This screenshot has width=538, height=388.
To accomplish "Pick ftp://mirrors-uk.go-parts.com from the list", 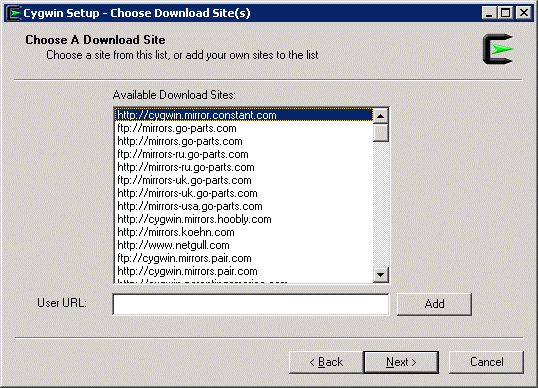I will pos(244,180).
